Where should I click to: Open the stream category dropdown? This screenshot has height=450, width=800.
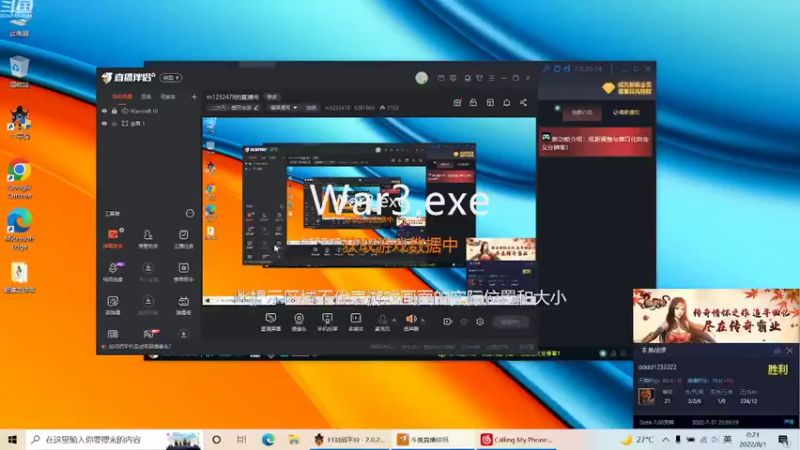point(284,108)
